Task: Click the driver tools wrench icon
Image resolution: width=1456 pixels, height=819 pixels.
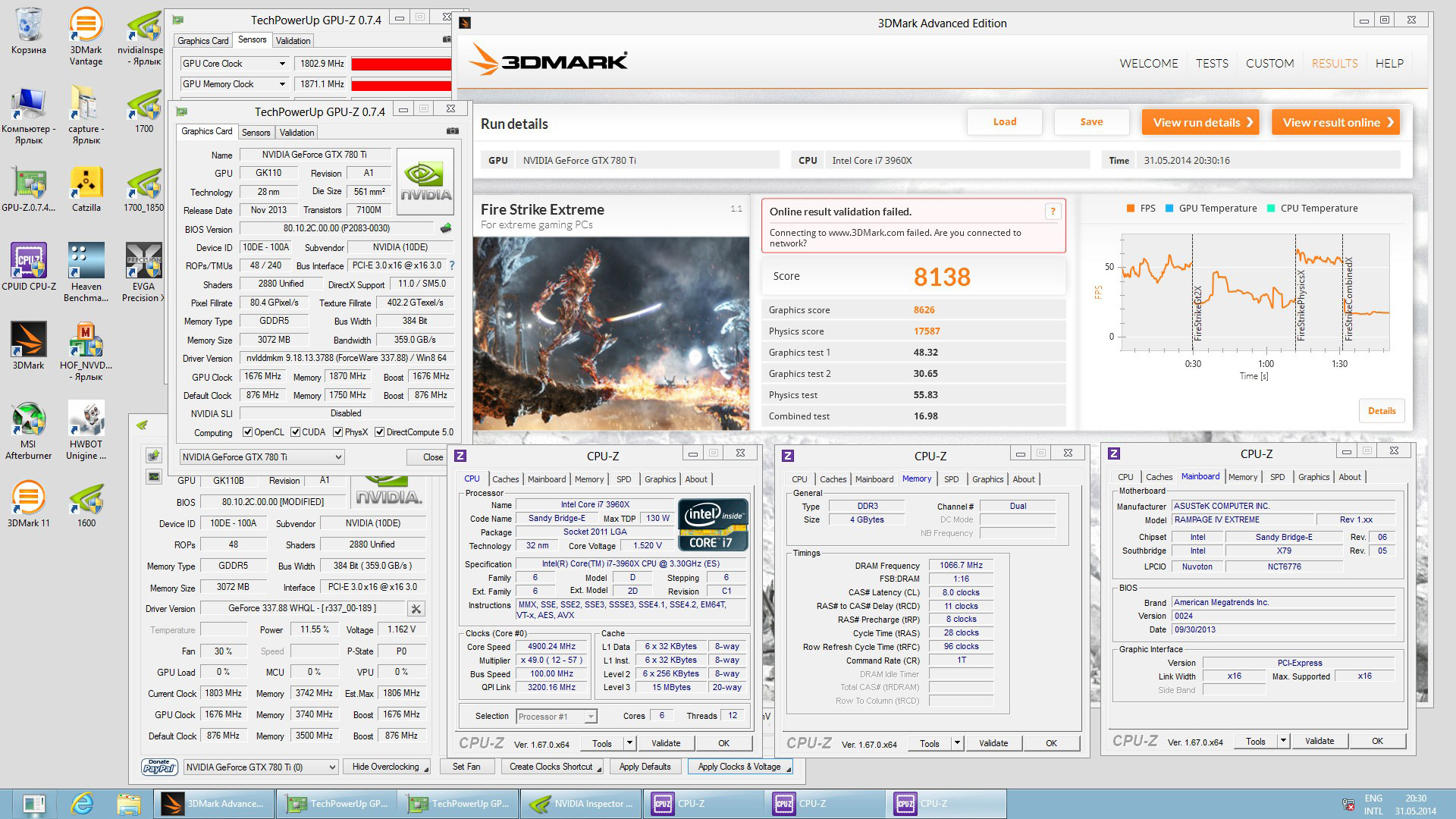Action: click(416, 609)
